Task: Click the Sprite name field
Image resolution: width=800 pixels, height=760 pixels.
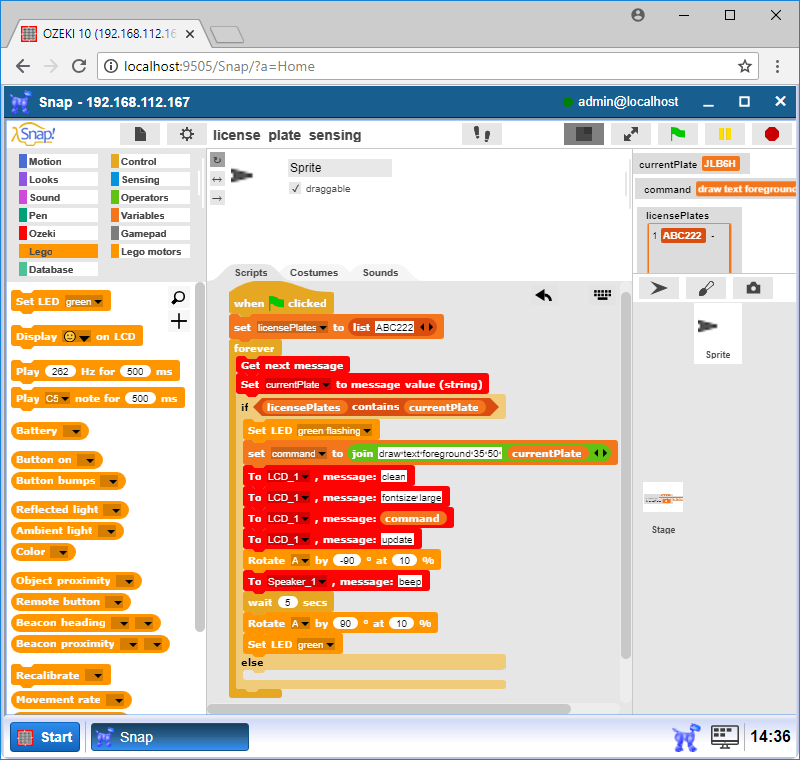Action: [x=339, y=168]
